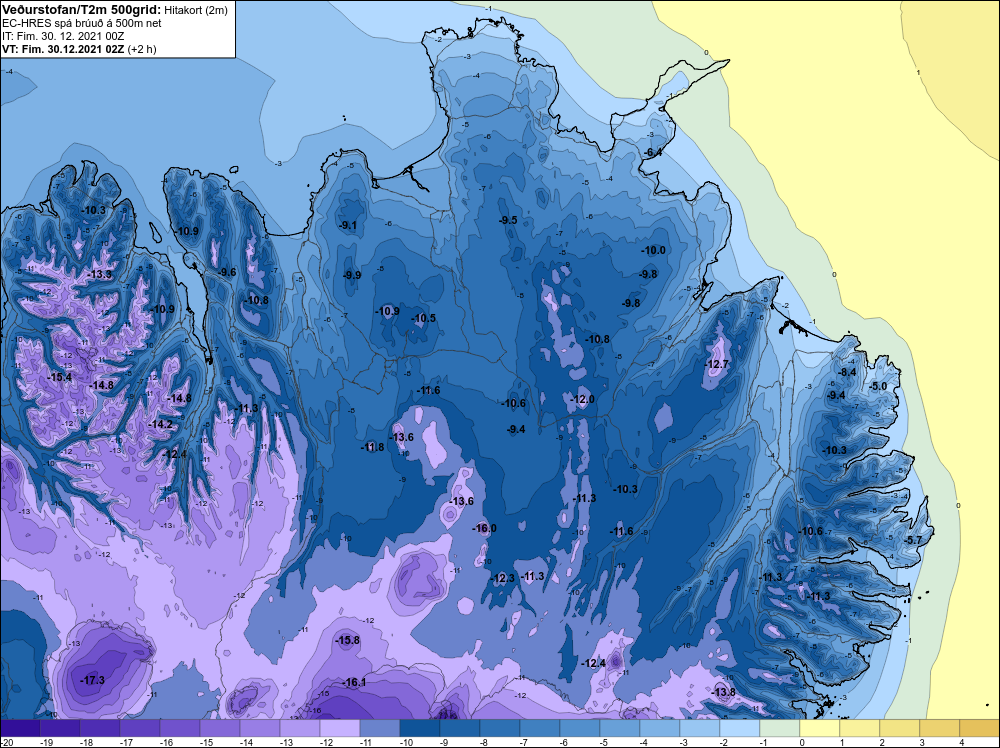This screenshot has width=1000, height=748.
Task: Click the -9.1 temperature value
Action: coord(348,225)
